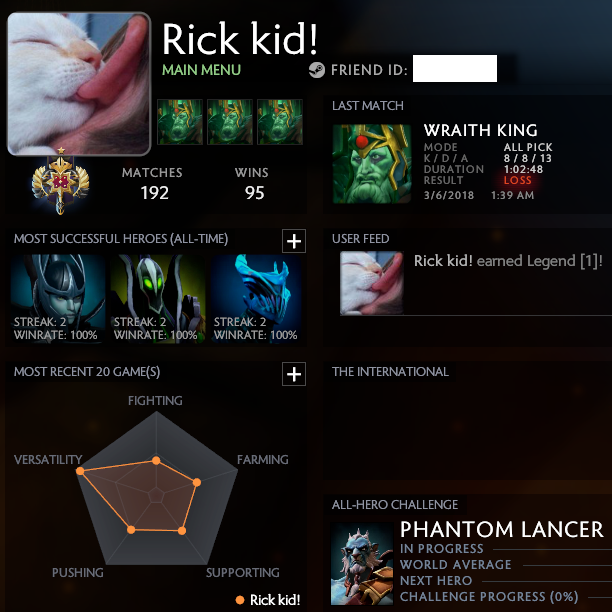Click the LOSS result of last match
This screenshot has width=612, height=612.
[x=518, y=180]
